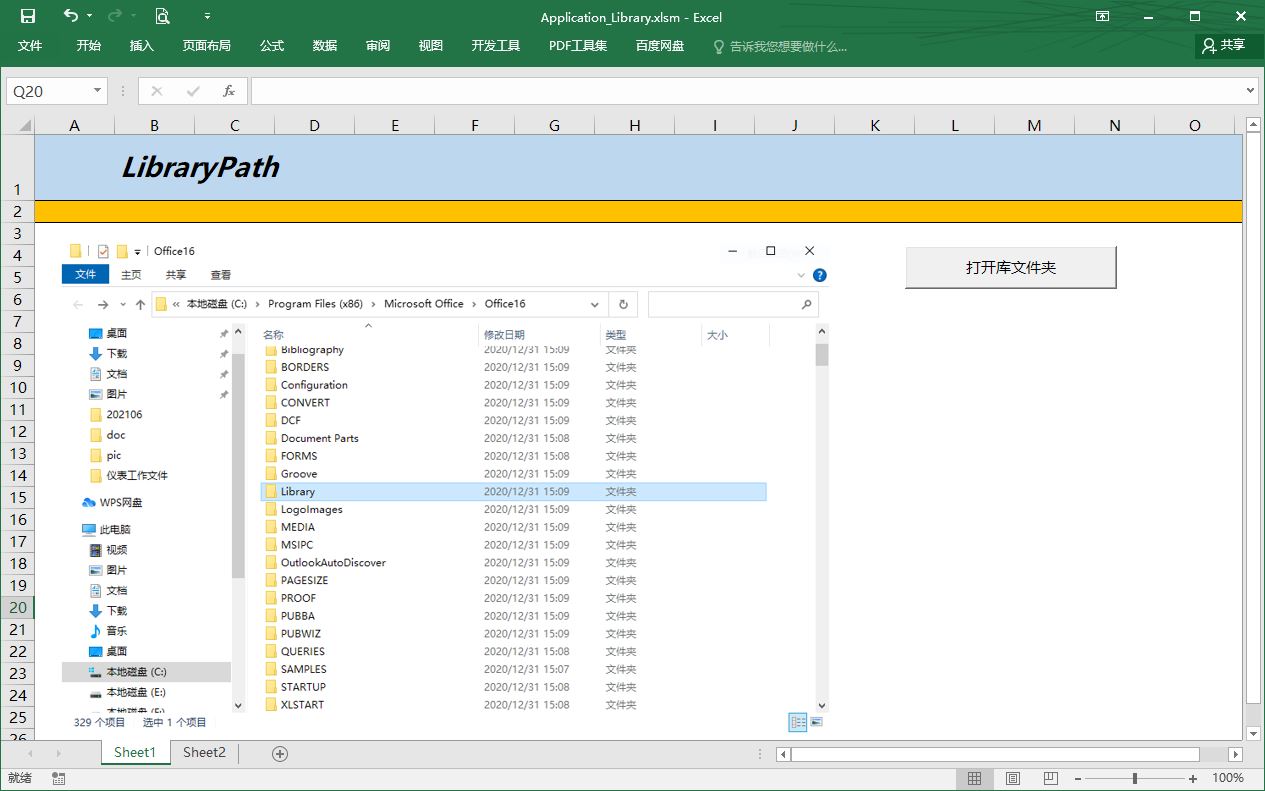Switch to Page Layout view
The width and height of the screenshot is (1265, 791).
pyautogui.click(x=1012, y=778)
